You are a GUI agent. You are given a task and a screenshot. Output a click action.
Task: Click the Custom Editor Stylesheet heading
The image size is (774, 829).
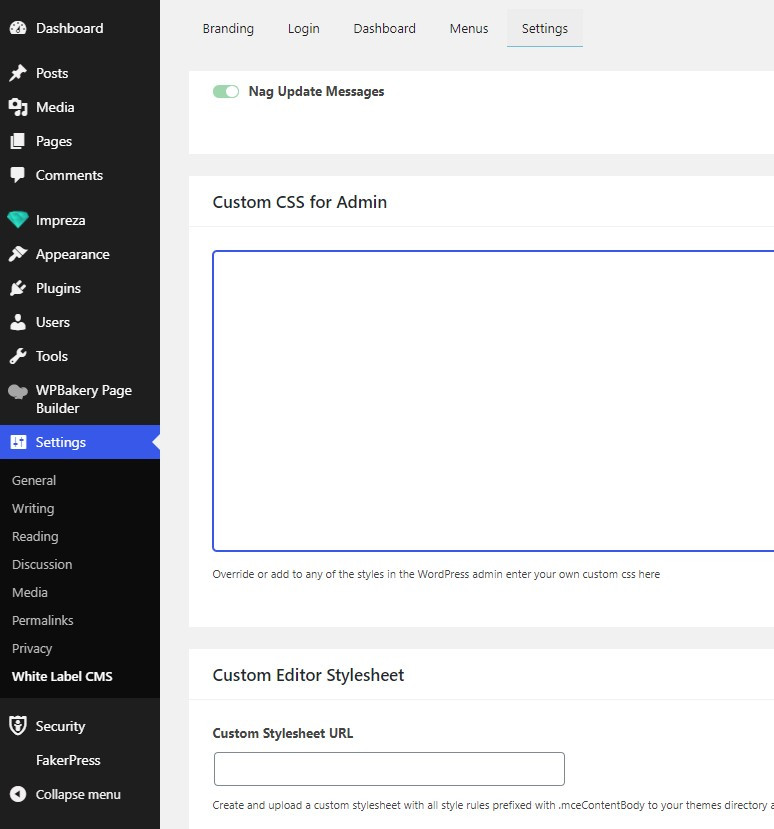point(308,675)
